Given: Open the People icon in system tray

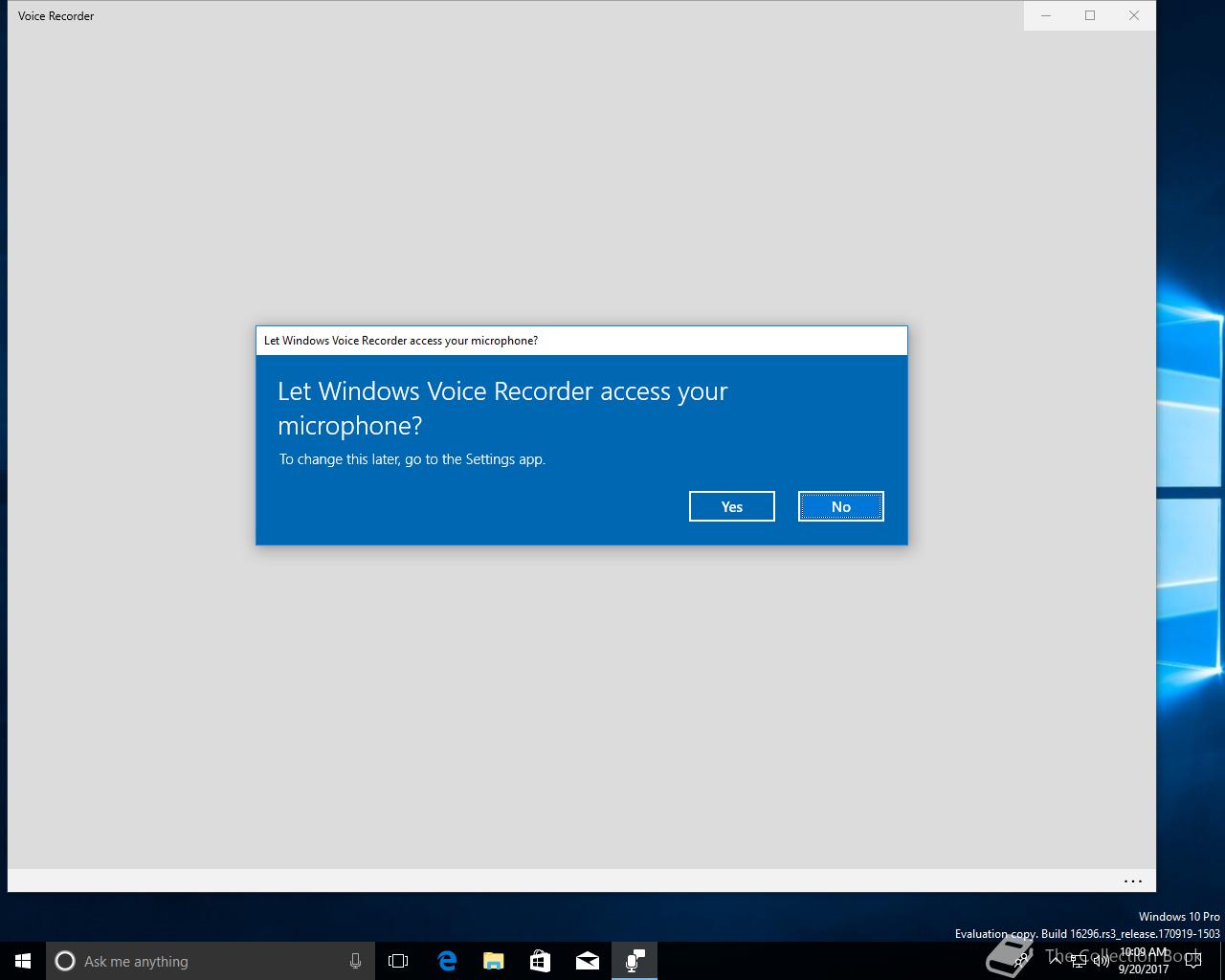Looking at the screenshot, I should [x=1022, y=961].
